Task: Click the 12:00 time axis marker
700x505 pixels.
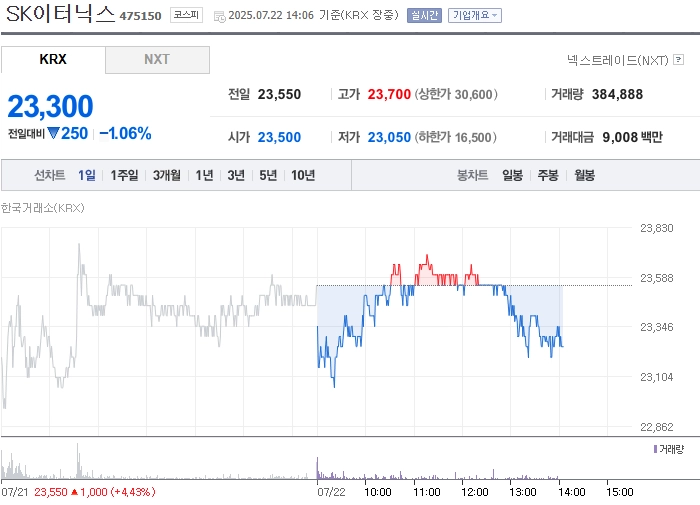Action: [x=475, y=492]
